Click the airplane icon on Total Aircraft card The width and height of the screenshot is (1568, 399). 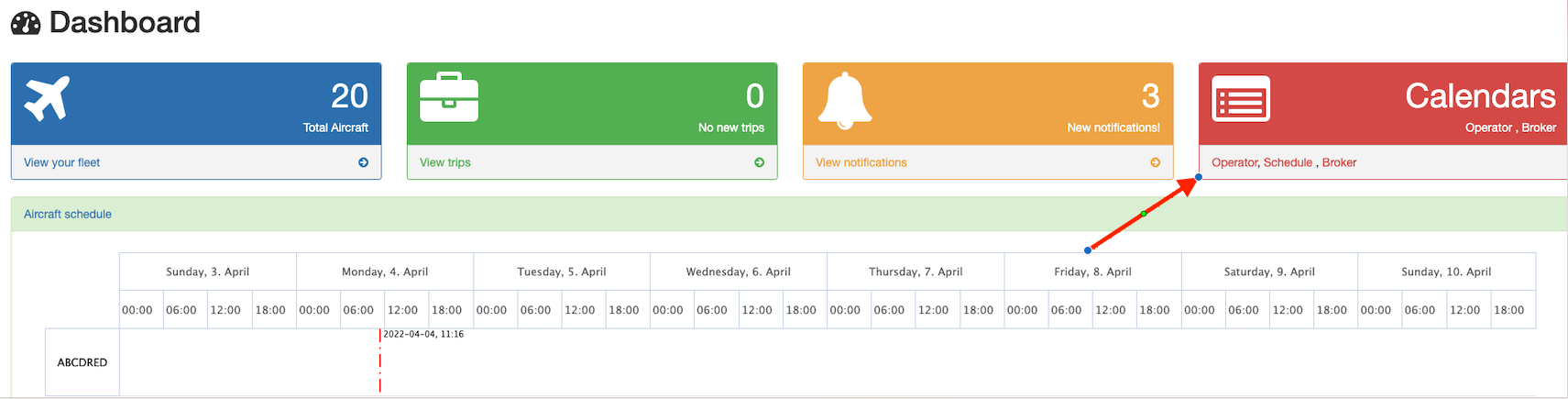click(x=47, y=98)
